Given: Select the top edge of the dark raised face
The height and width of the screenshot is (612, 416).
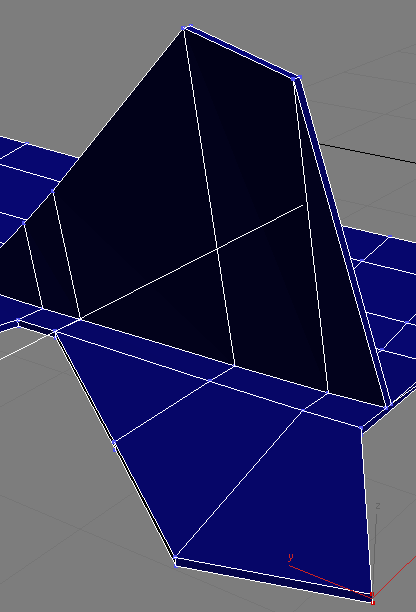Looking at the screenshot, I should (x=238, y=53).
